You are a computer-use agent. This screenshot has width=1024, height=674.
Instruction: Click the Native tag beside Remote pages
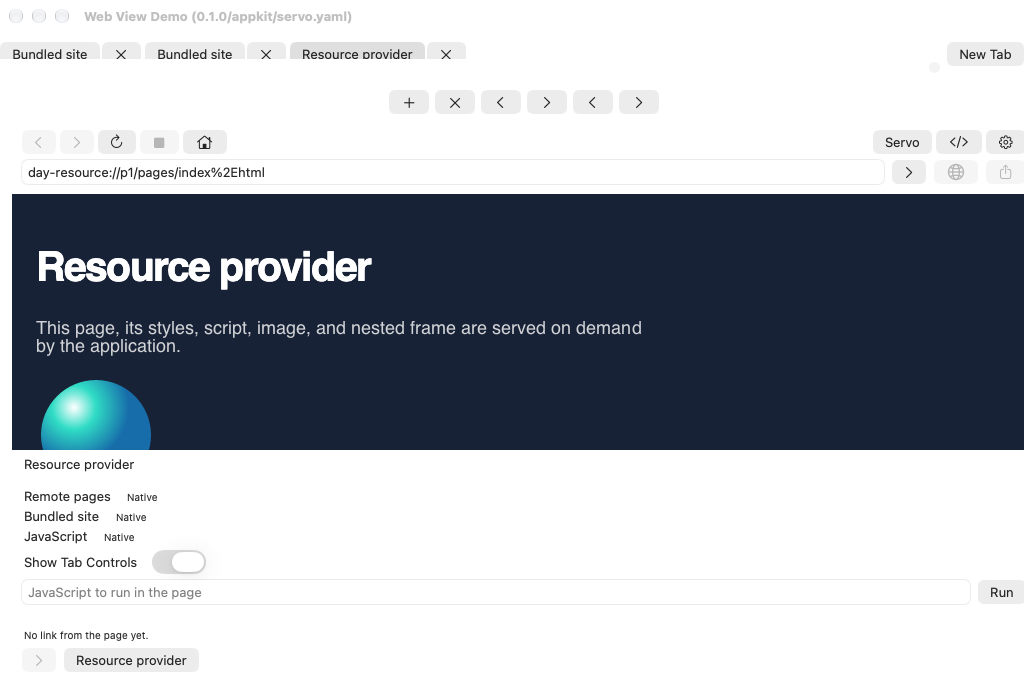142,498
